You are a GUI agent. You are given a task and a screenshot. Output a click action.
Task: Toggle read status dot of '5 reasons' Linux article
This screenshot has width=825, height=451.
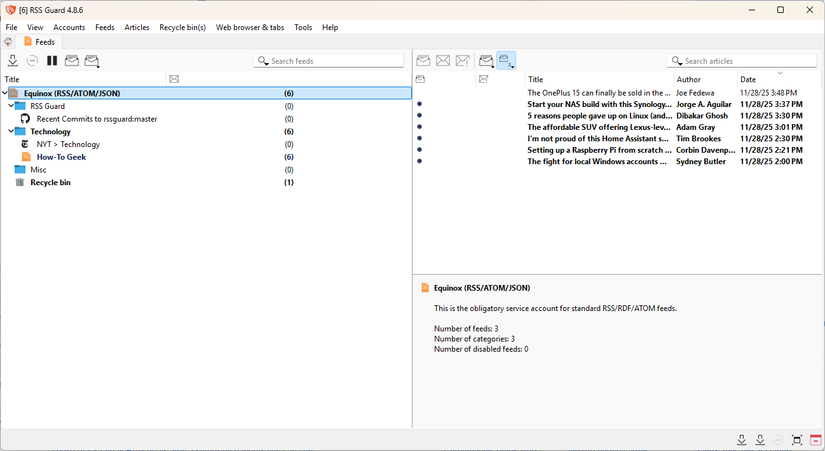click(419, 115)
